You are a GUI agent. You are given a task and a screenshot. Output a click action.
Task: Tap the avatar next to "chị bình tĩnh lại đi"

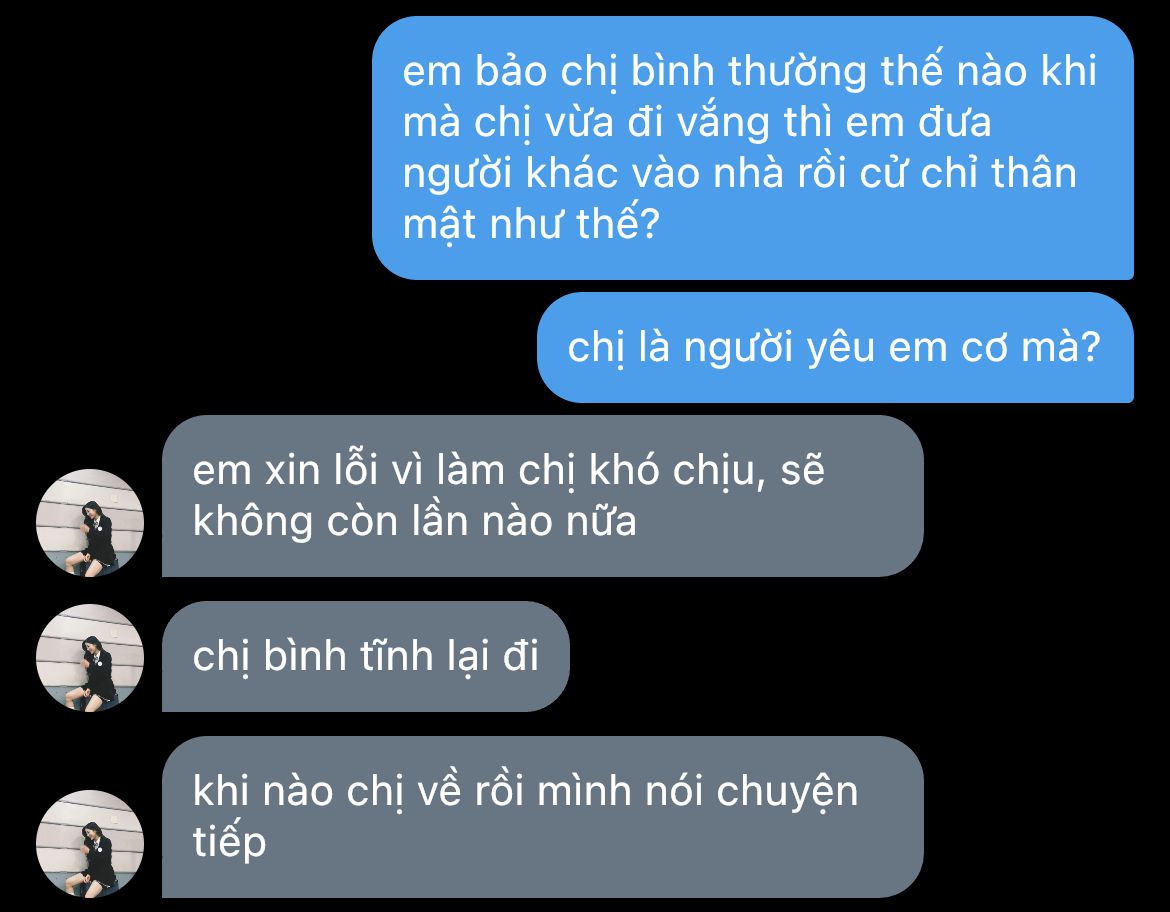coord(90,658)
